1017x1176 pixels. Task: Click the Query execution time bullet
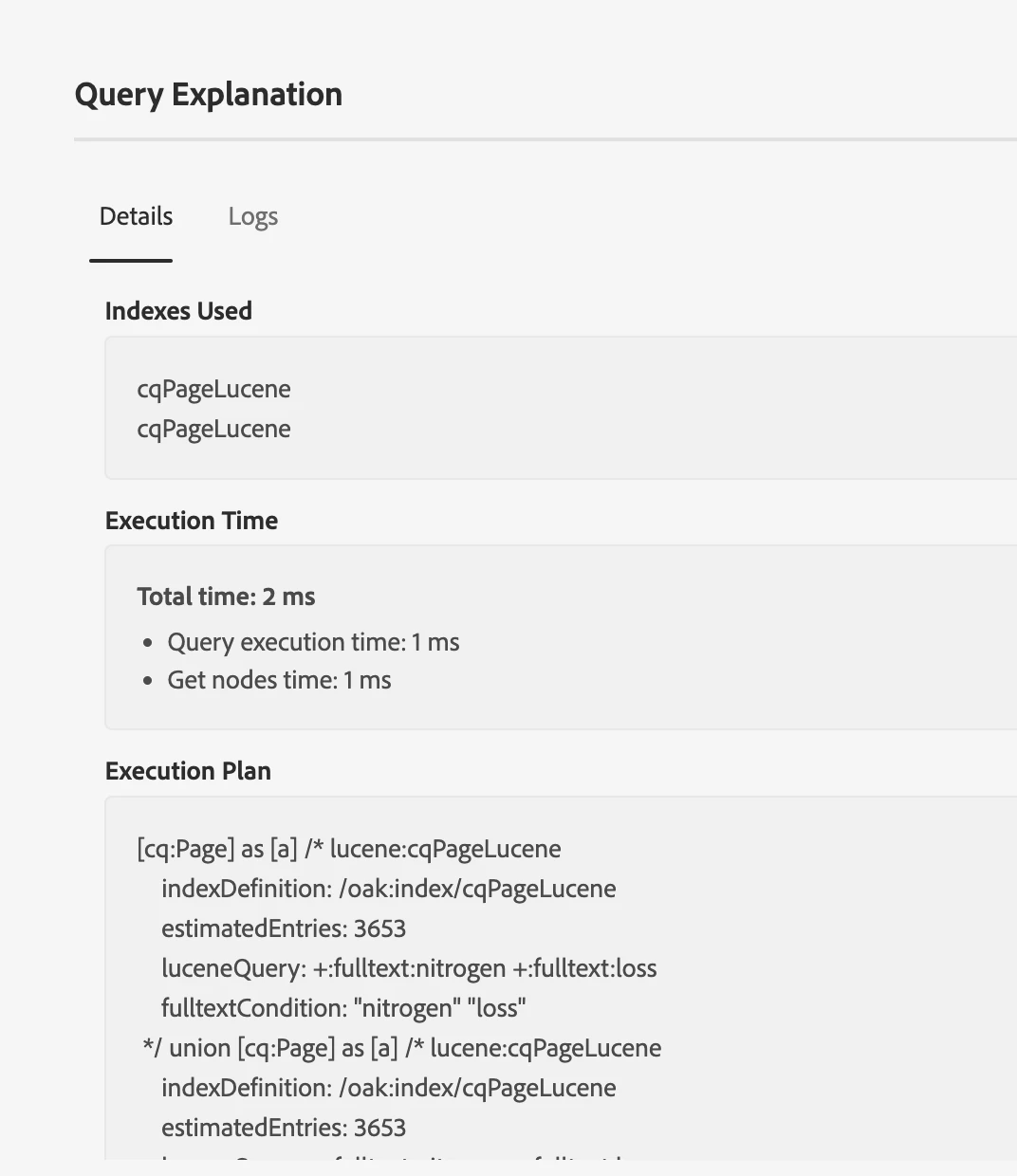pyautogui.click(x=313, y=642)
